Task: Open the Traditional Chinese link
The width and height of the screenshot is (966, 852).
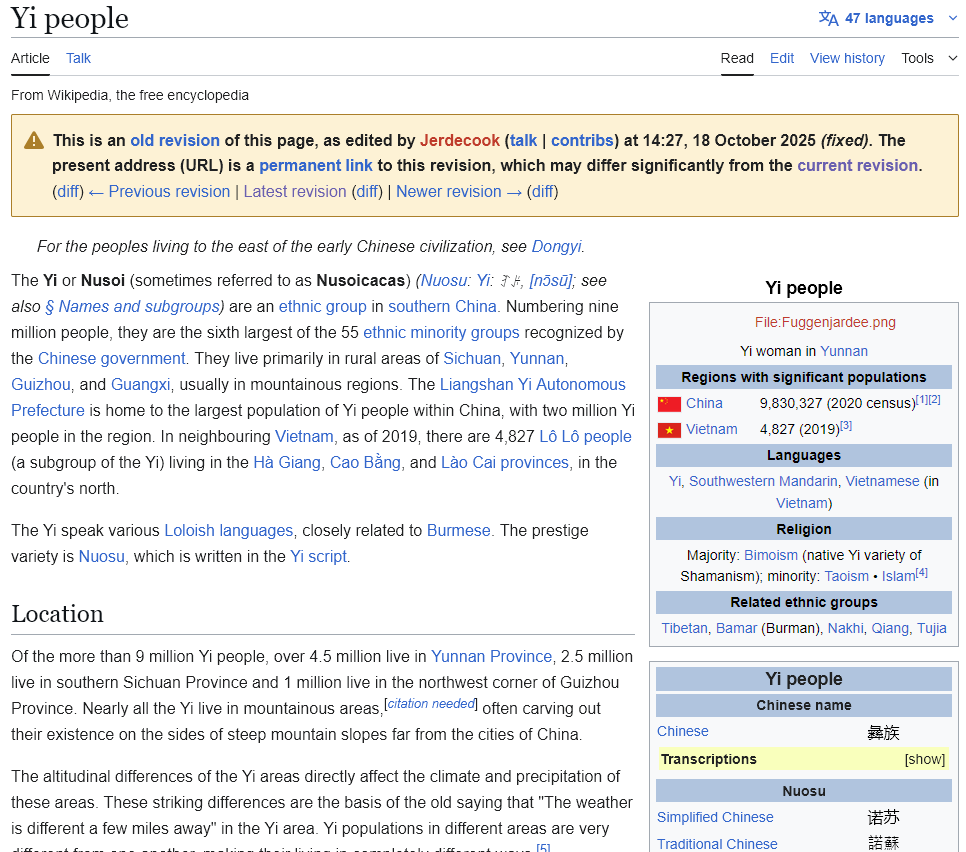Action: [716, 844]
